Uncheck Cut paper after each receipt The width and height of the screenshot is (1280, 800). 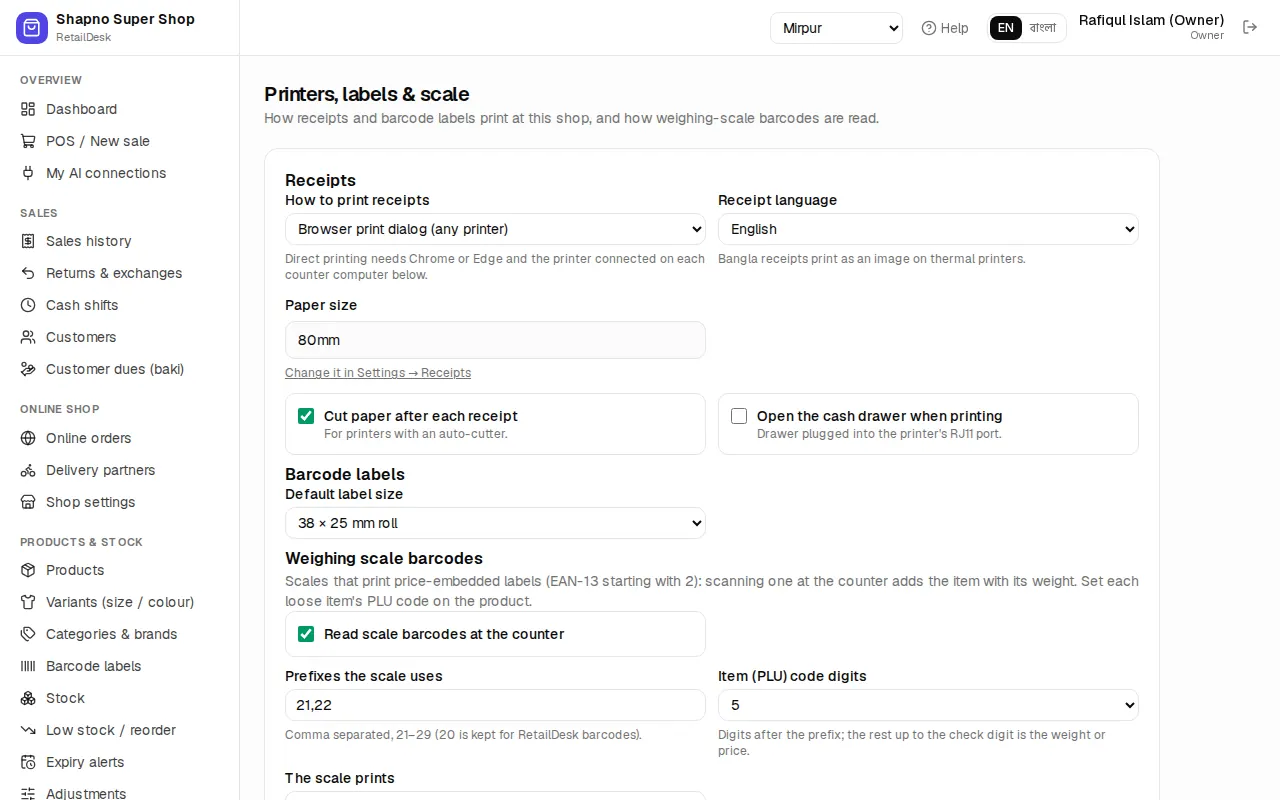(306, 416)
